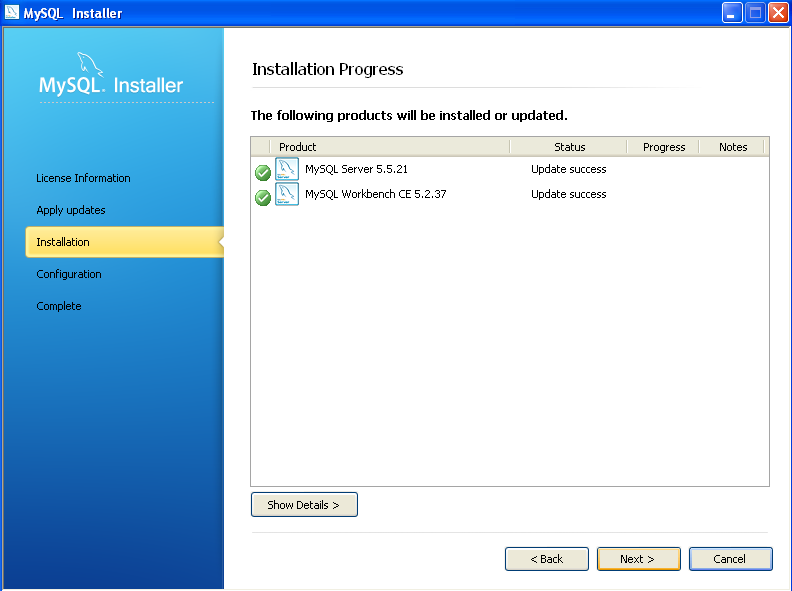The image size is (792, 591).
Task: Select Apply updates step in sidebar
Action: click(x=71, y=210)
